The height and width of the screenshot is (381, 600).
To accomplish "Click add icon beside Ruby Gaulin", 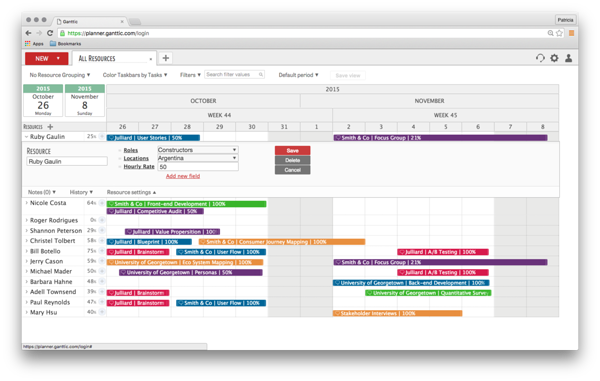I will click(102, 137).
